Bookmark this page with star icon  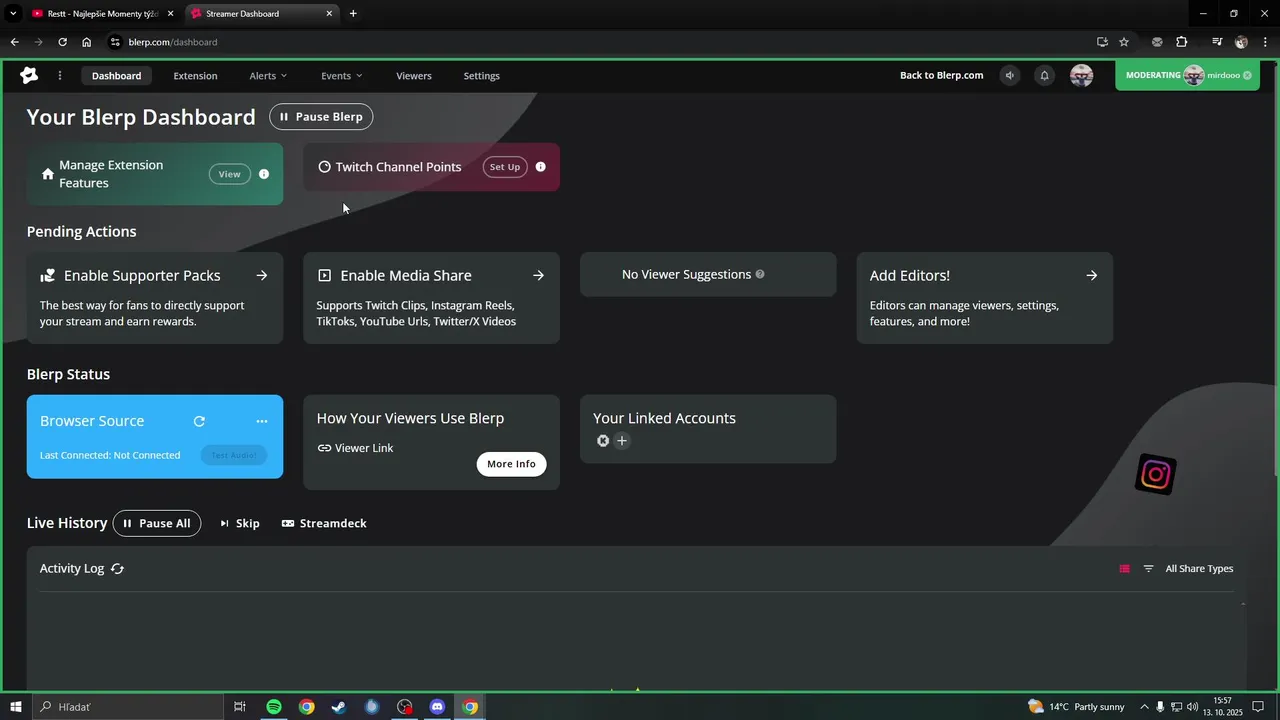point(1124,42)
